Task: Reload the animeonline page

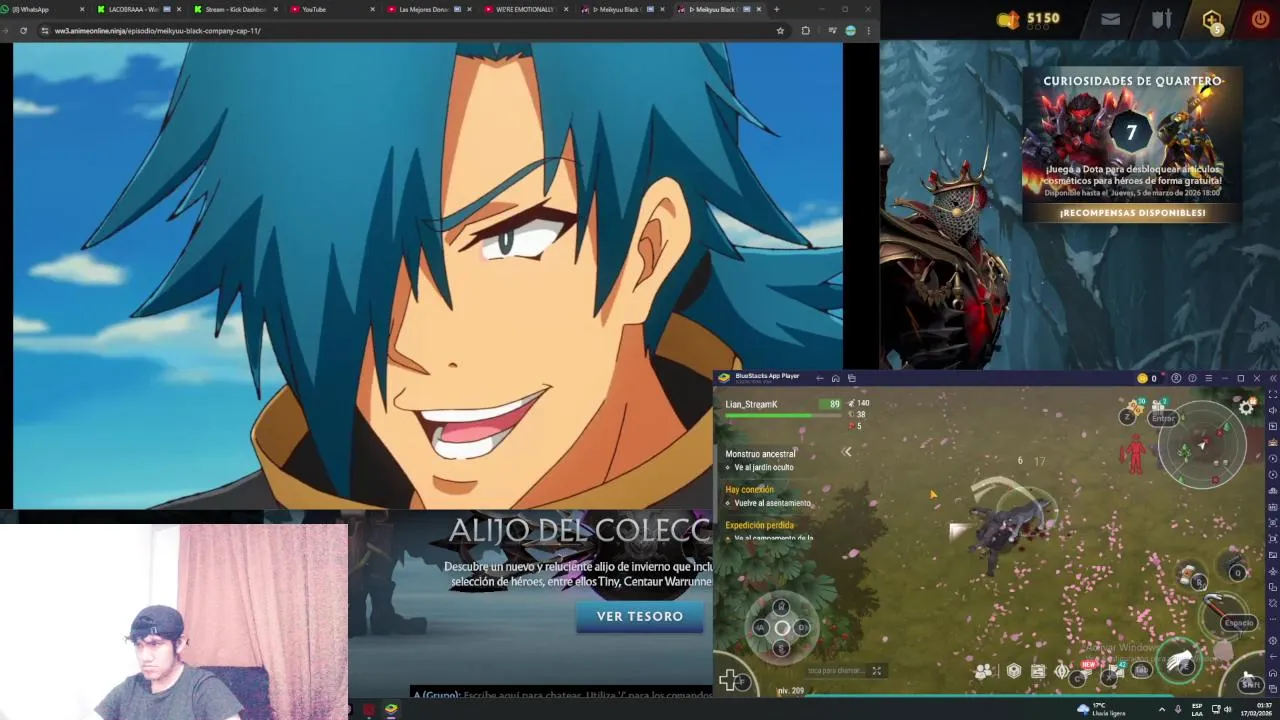Action: 23,30
